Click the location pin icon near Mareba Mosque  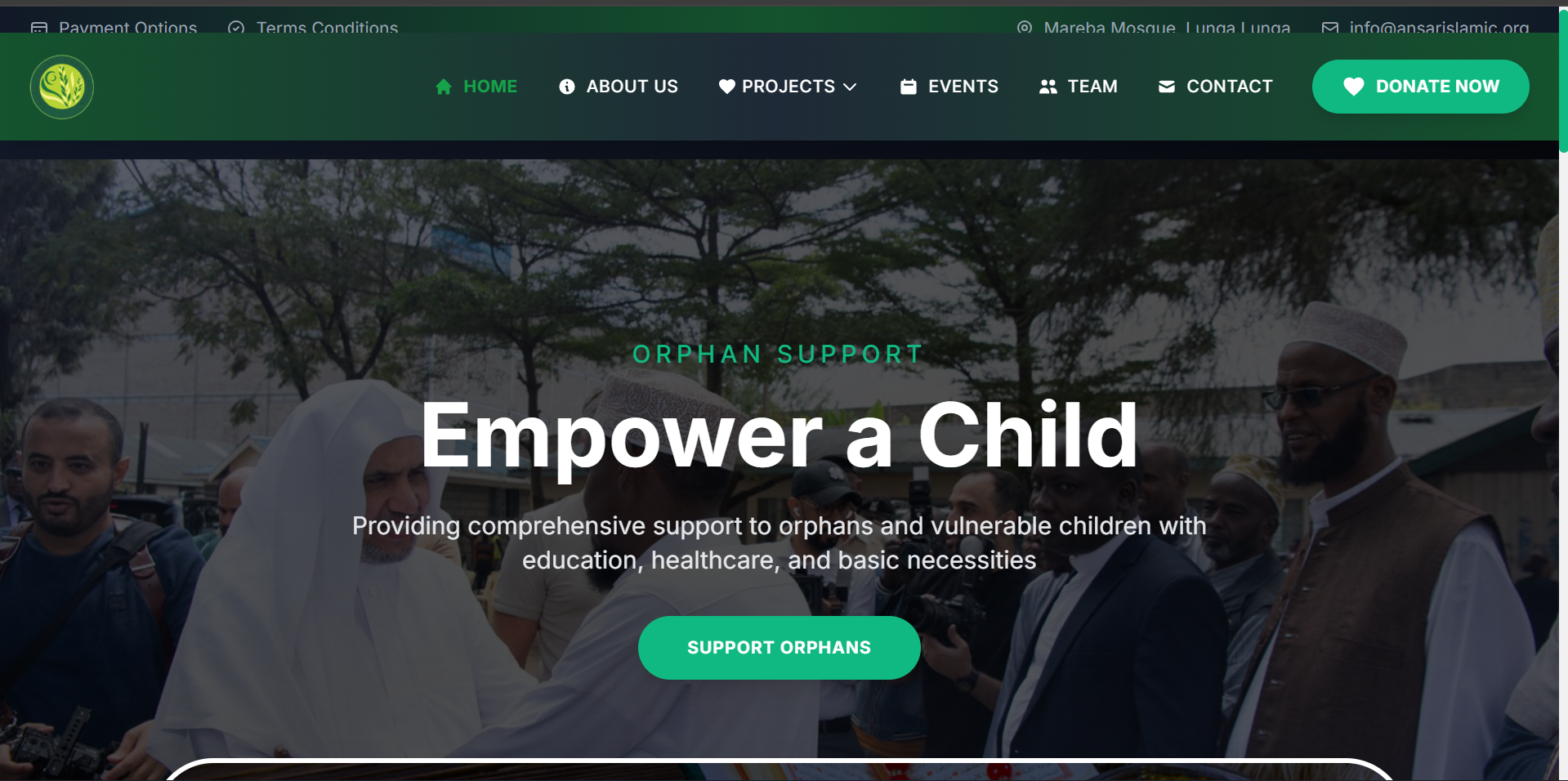click(1025, 28)
